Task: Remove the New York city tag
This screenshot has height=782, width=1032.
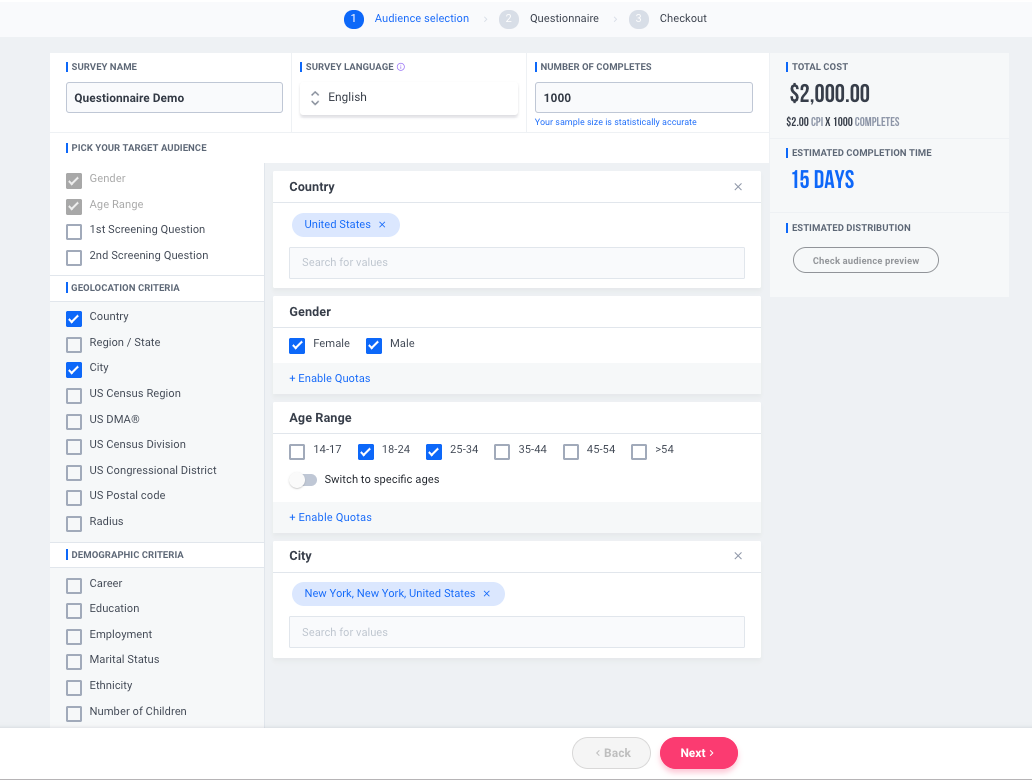Action: point(486,594)
